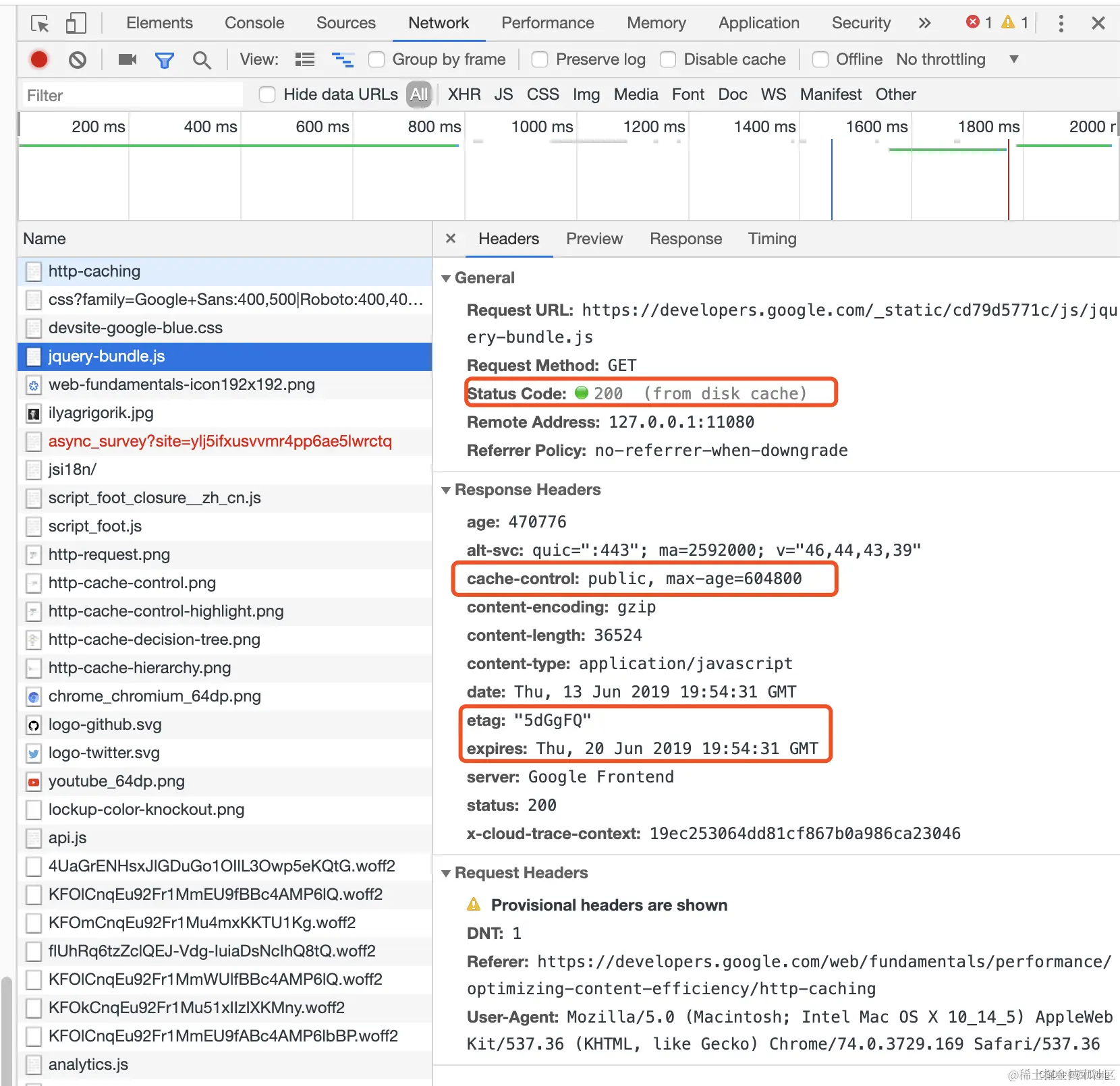Filter requests by Font type
This screenshot has height=1086, width=1120.
pos(688,94)
